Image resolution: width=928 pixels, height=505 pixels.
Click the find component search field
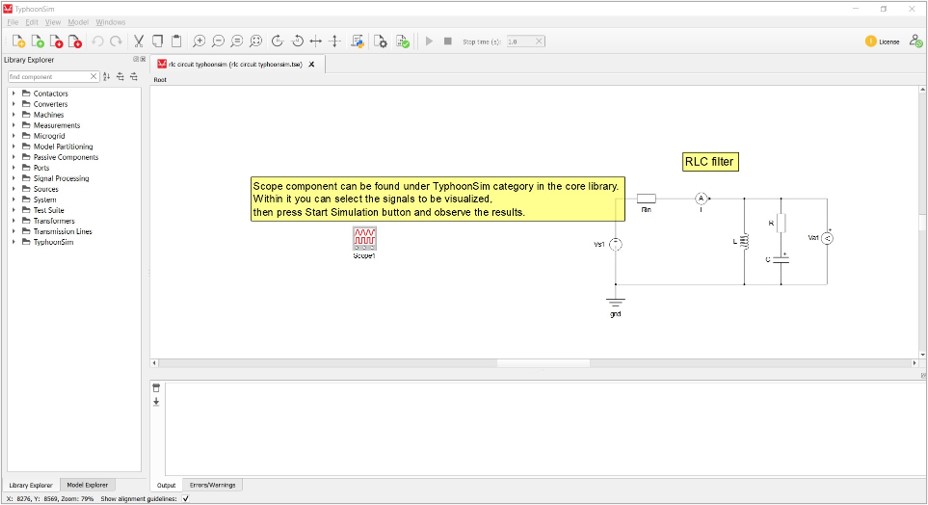coord(48,77)
